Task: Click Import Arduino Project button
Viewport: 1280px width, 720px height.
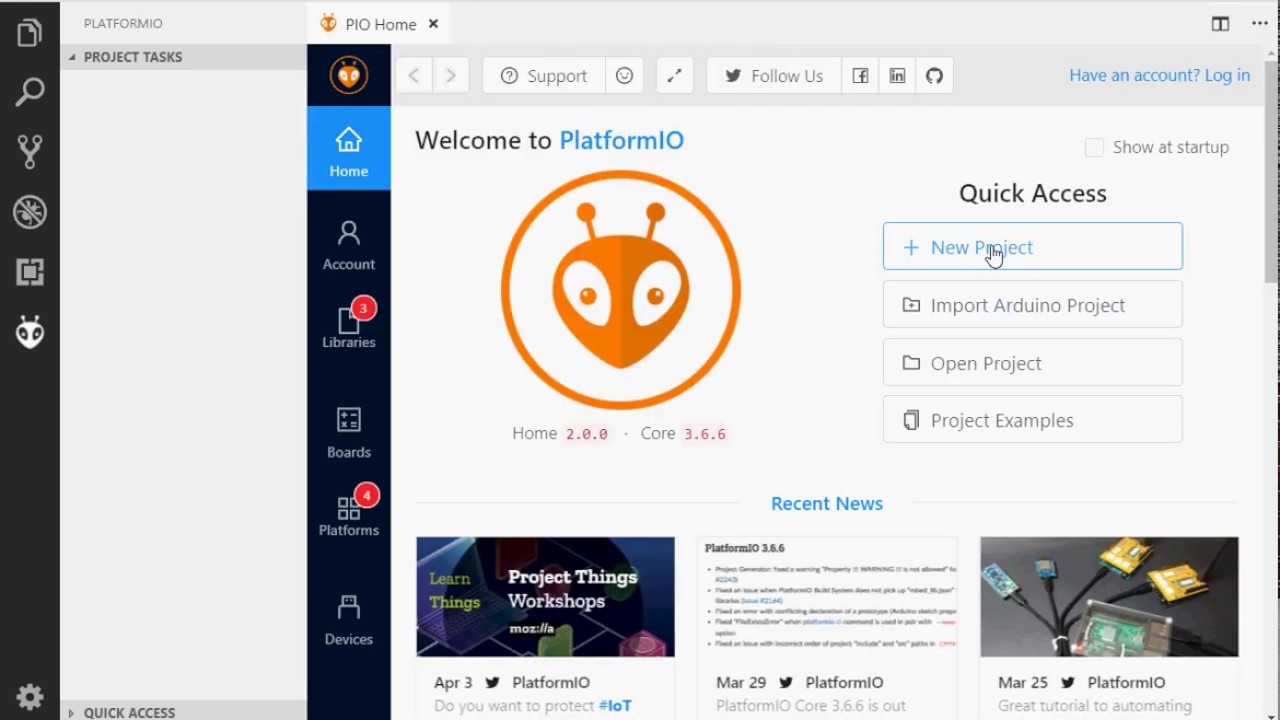Action: 1032,305
